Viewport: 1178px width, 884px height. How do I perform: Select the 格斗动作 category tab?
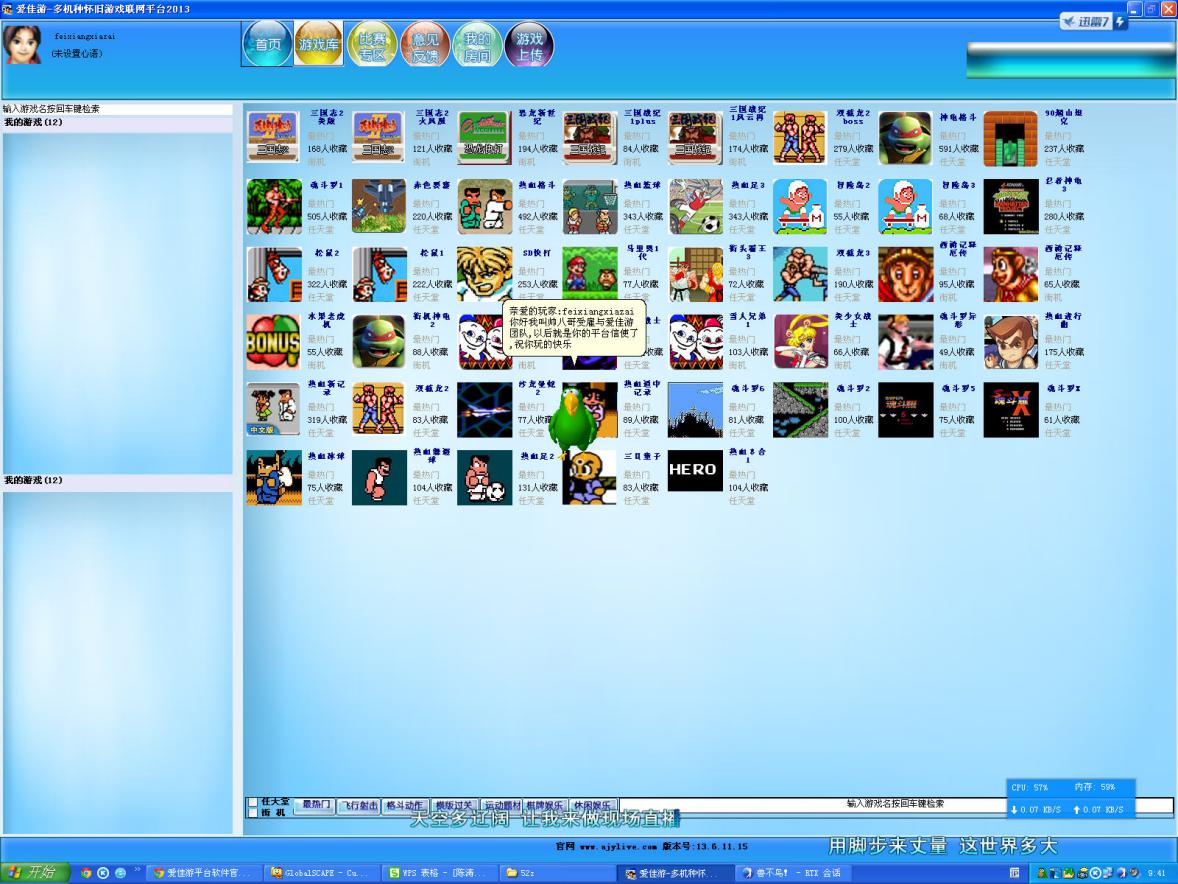(x=405, y=805)
